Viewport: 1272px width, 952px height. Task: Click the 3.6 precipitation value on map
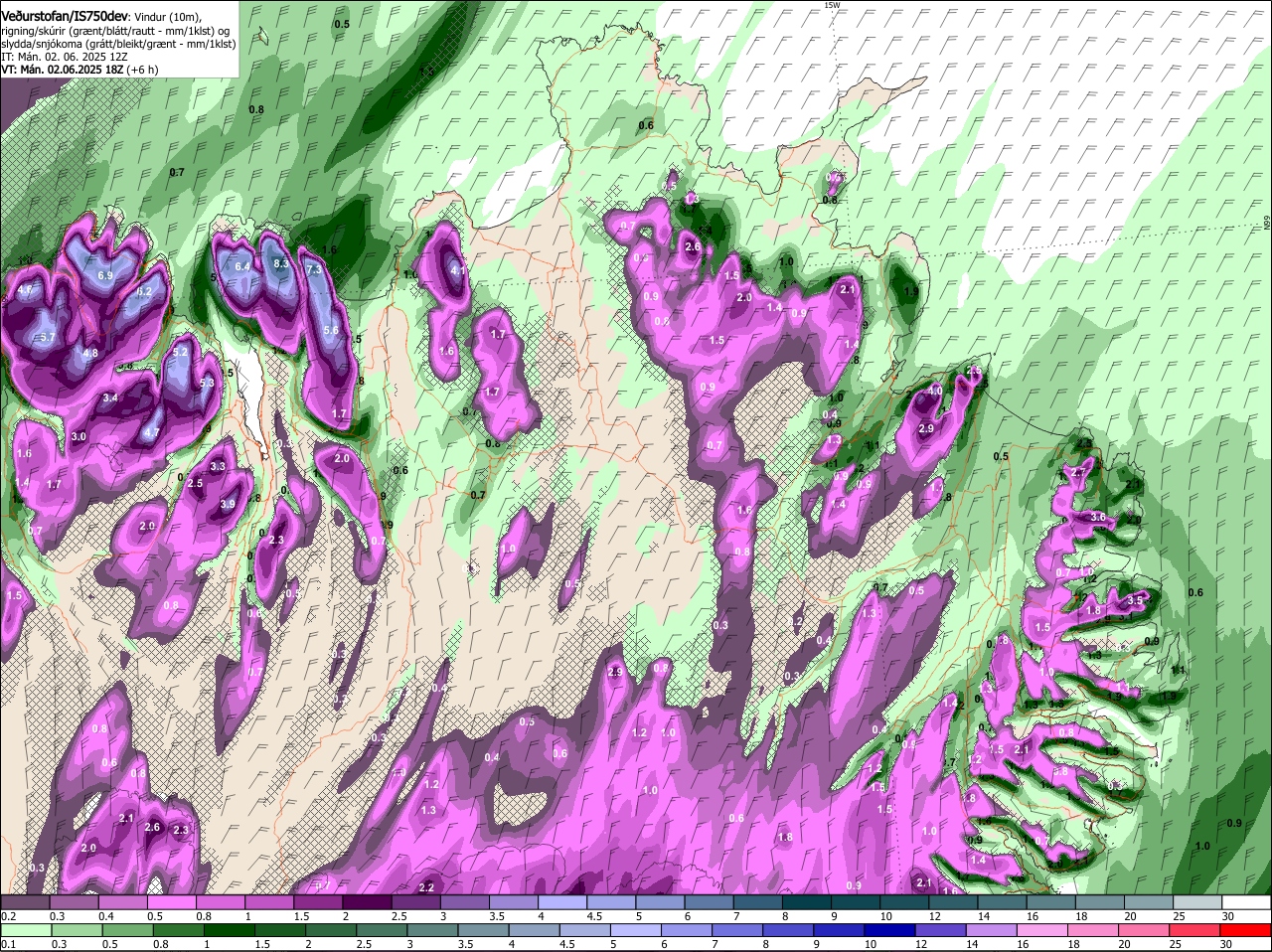coord(1098,517)
